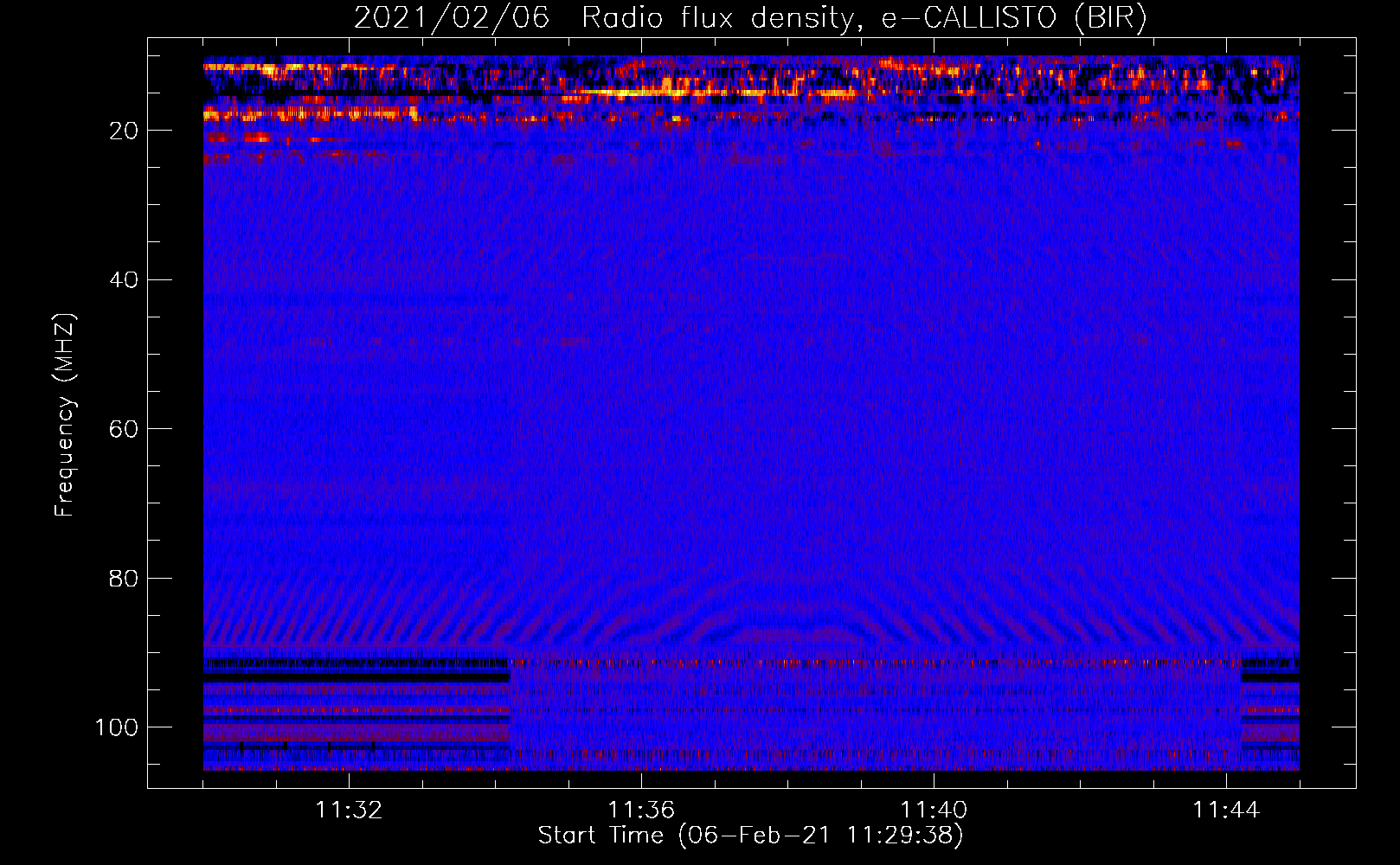Click the 100 MHz frequency tick label

pyautogui.click(x=117, y=727)
